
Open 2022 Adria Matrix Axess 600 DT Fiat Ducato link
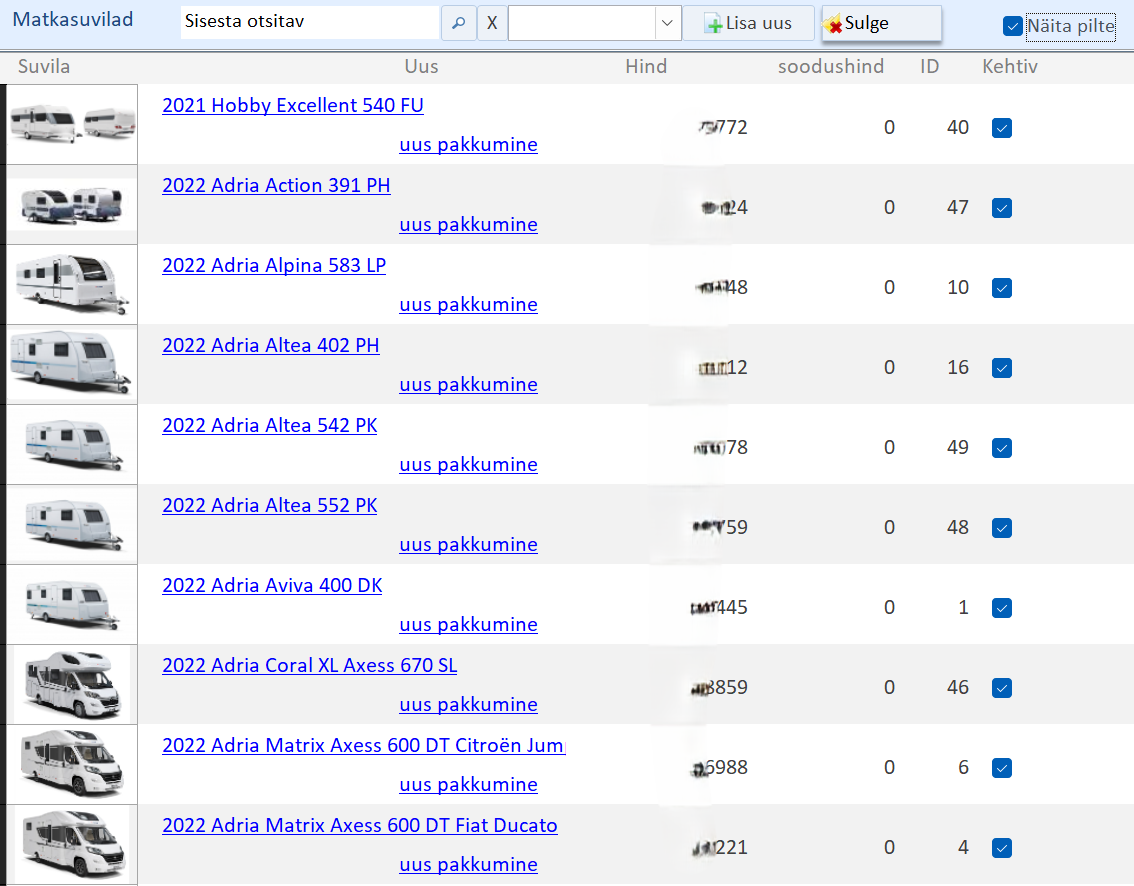pos(359,826)
